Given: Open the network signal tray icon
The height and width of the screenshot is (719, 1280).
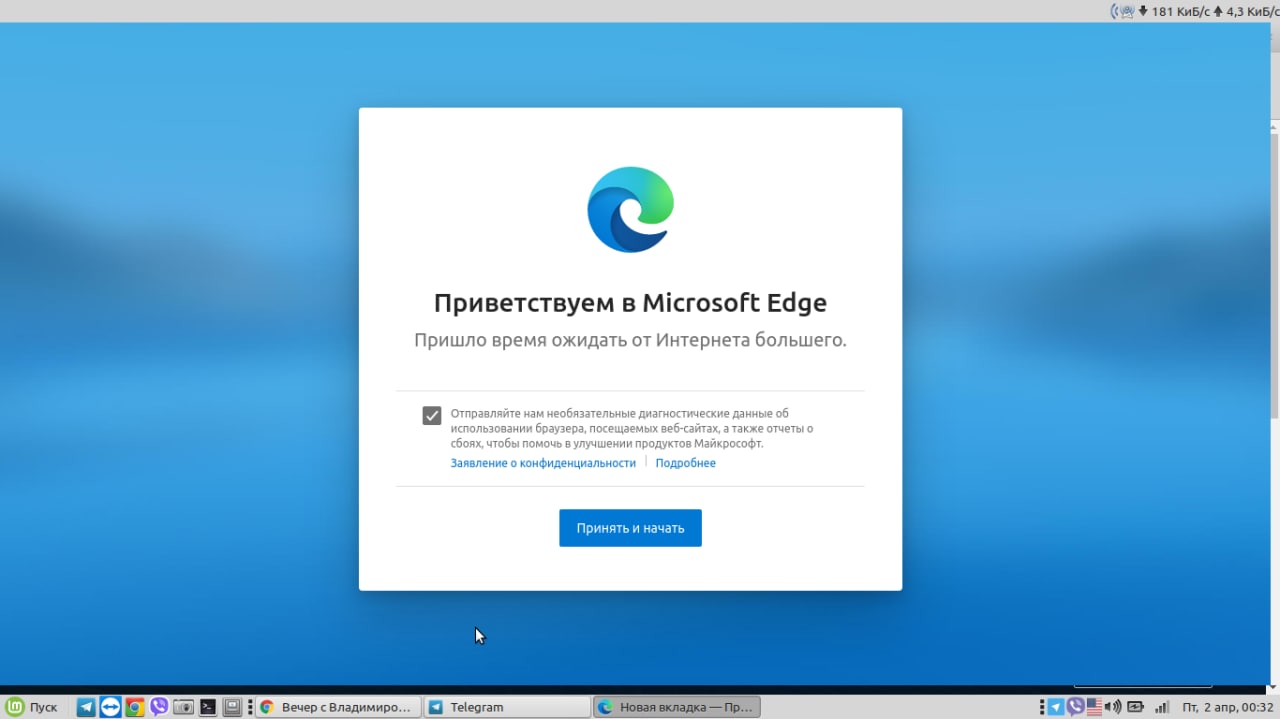Looking at the screenshot, I should click(x=1162, y=707).
